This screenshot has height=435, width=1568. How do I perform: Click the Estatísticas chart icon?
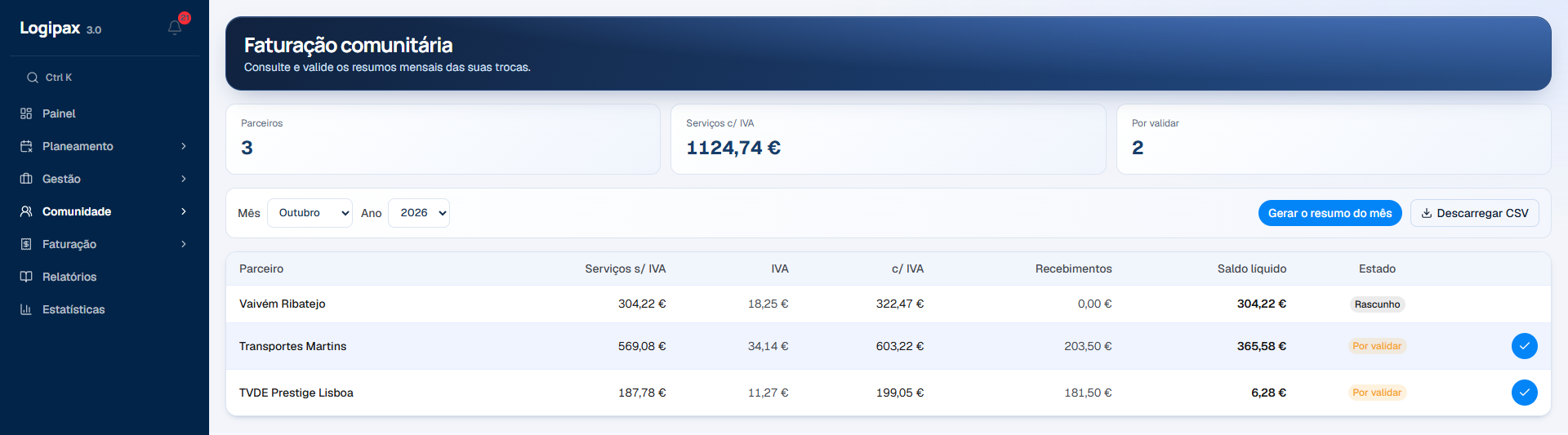tap(26, 309)
